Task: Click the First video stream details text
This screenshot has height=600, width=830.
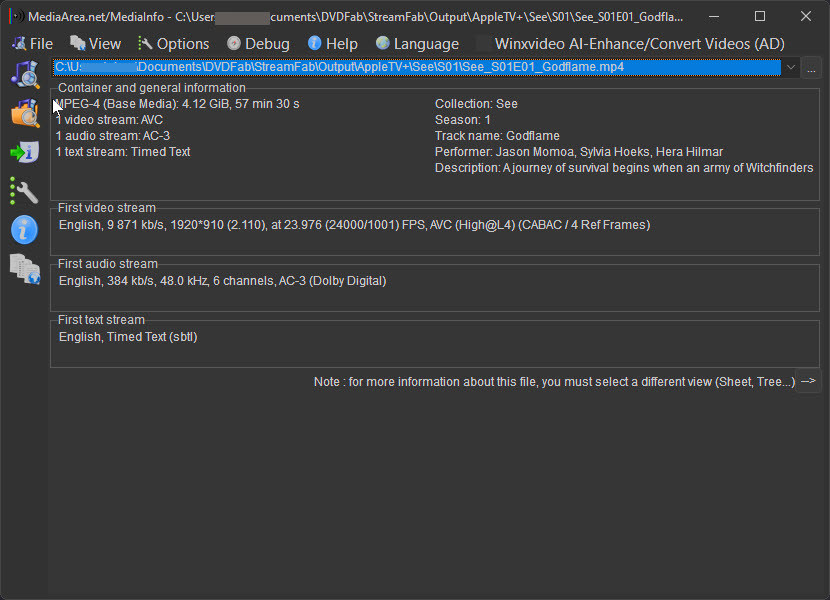Action: (354, 225)
